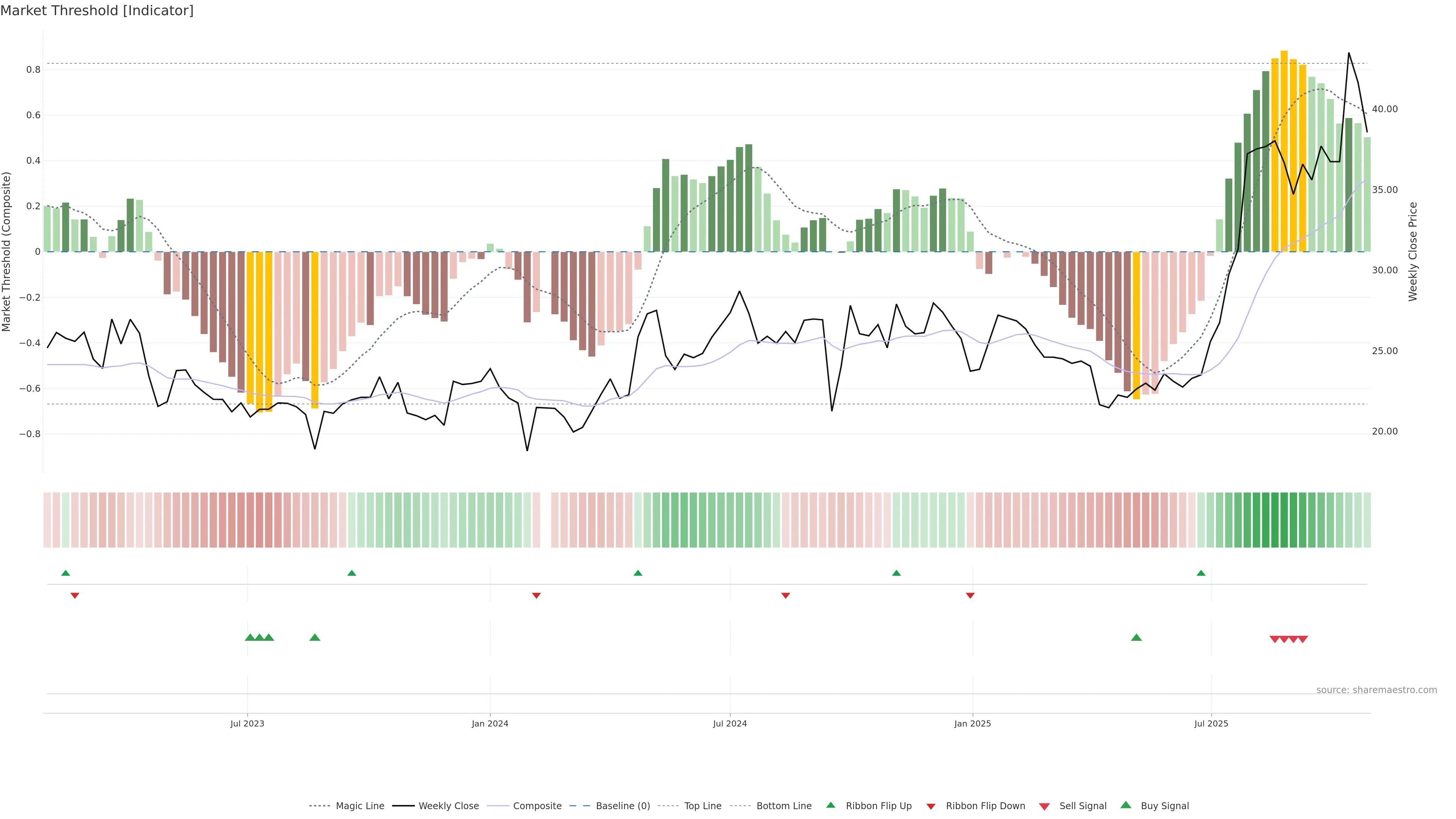Click the Ribbon Flip Down legend triangle icon
The image size is (1456, 819).
931,806
